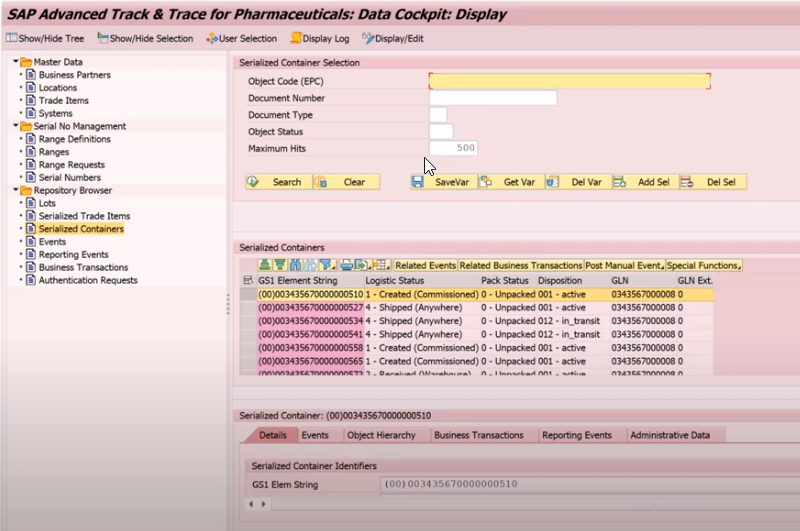Open the Layout settings grid icon

[x=381, y=265]
